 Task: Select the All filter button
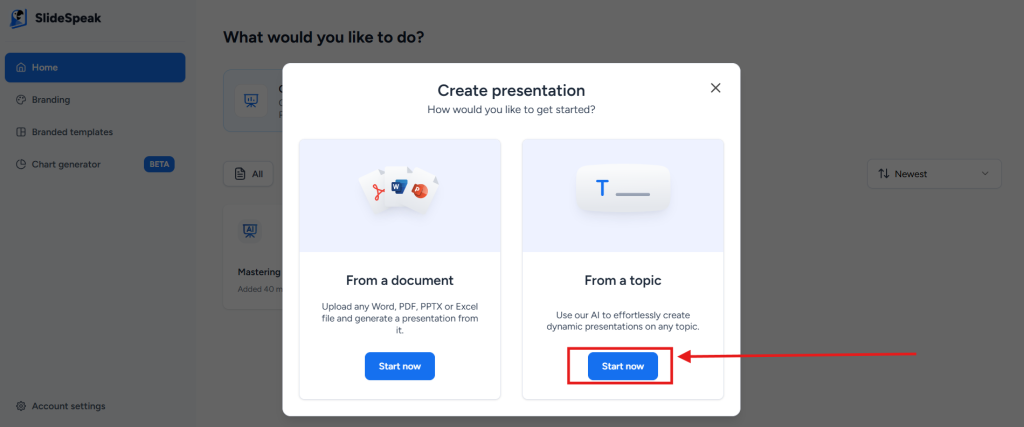click(x=248, y=174)
